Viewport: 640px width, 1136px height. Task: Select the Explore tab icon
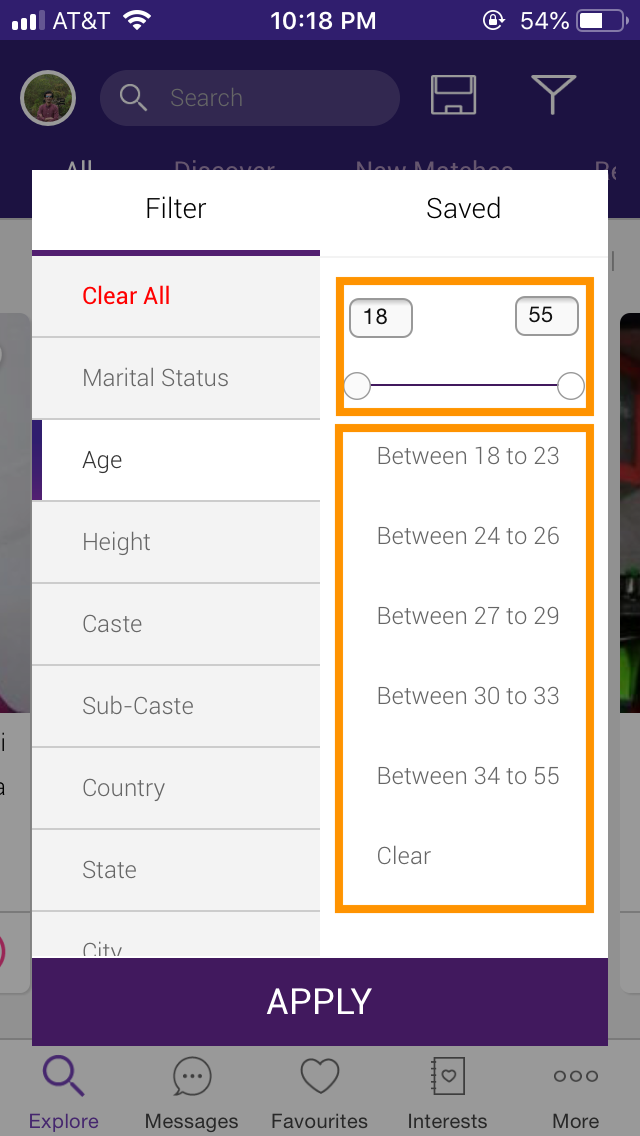click(63, 1076)
